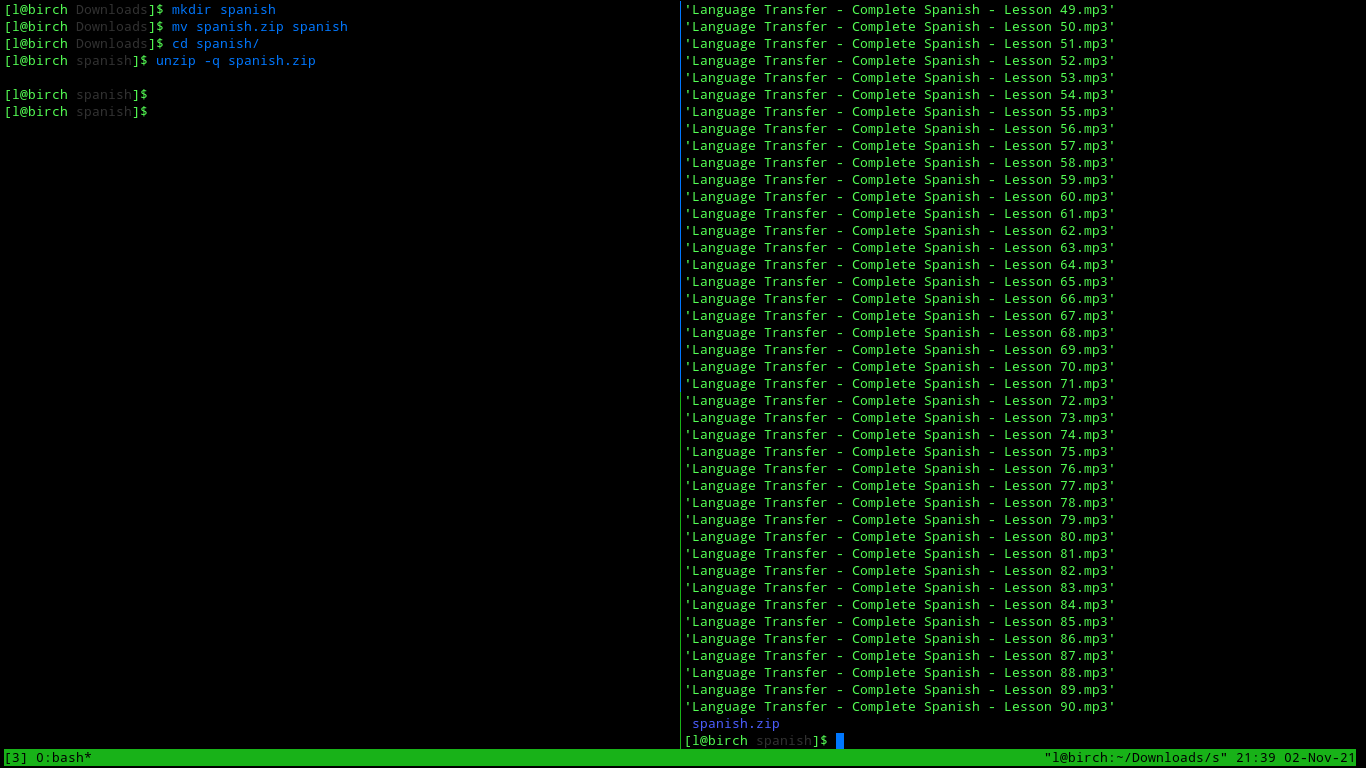Select the Lesson 86.mp3 filename
The image size is (1366, 768).
pyautogui.click(x=900, y=639)
